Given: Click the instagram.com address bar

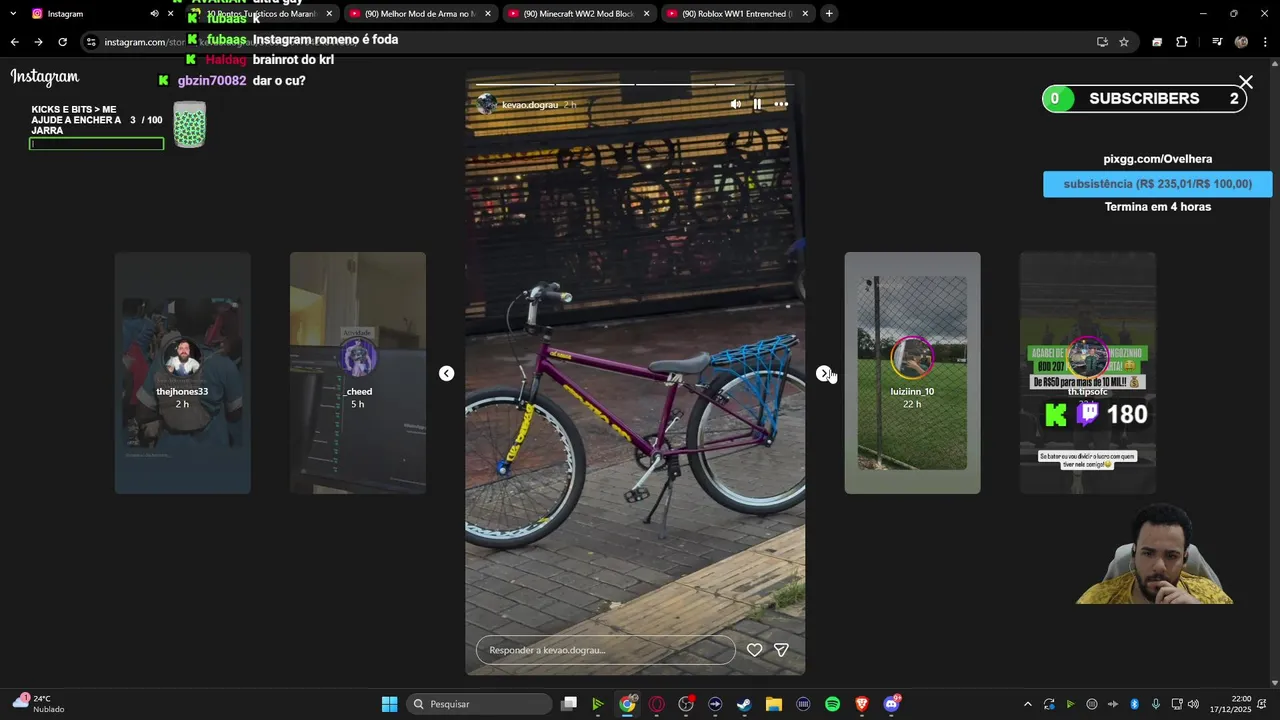Looking at the screenshot, I should [590, 42].
